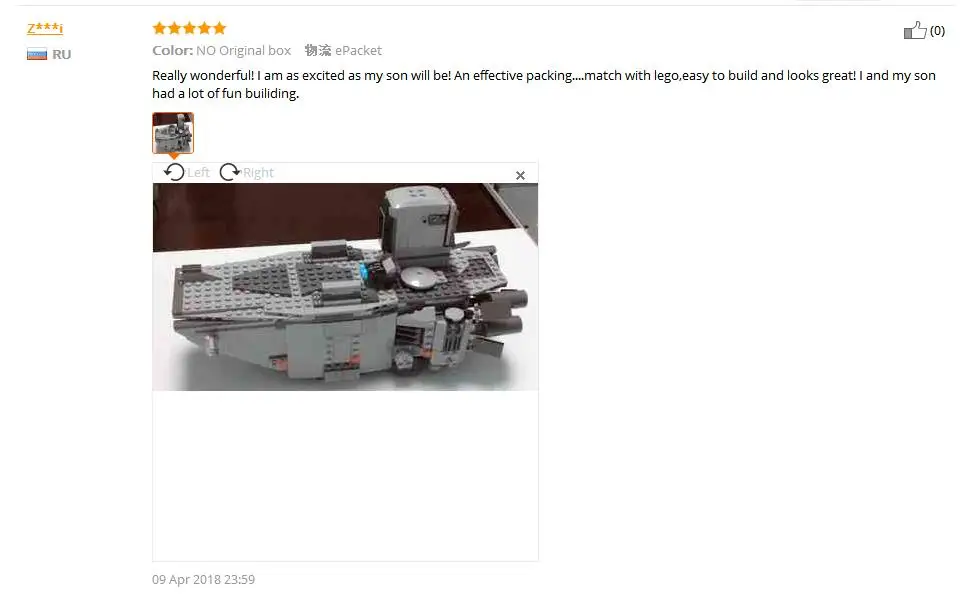Select the second rating star
The height and width of the screenshot is (596, 979).
click(174, 28)
